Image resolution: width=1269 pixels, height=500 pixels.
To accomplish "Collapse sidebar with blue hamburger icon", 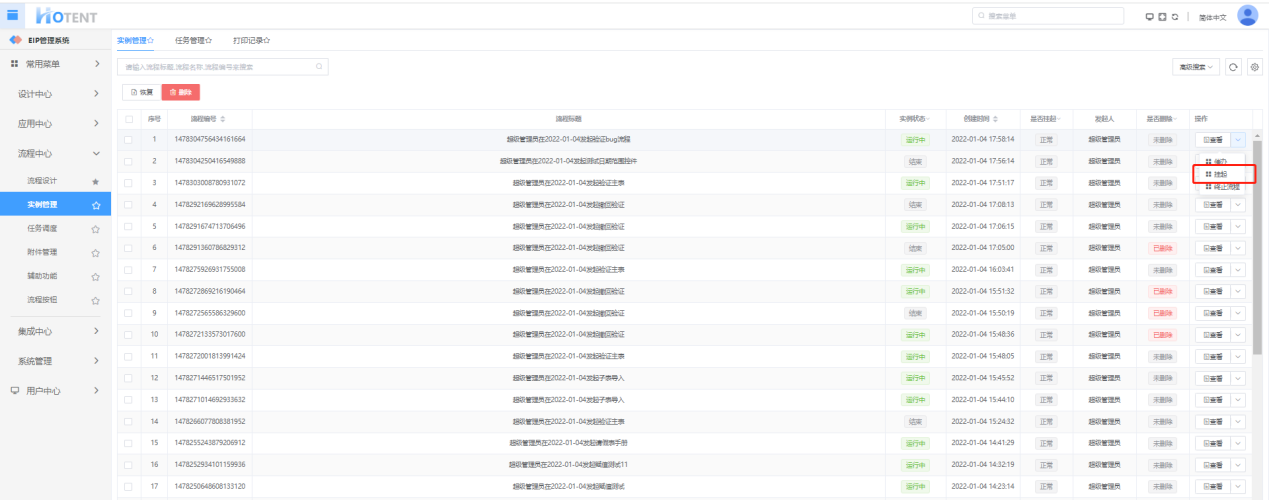I will pos(13,15).
